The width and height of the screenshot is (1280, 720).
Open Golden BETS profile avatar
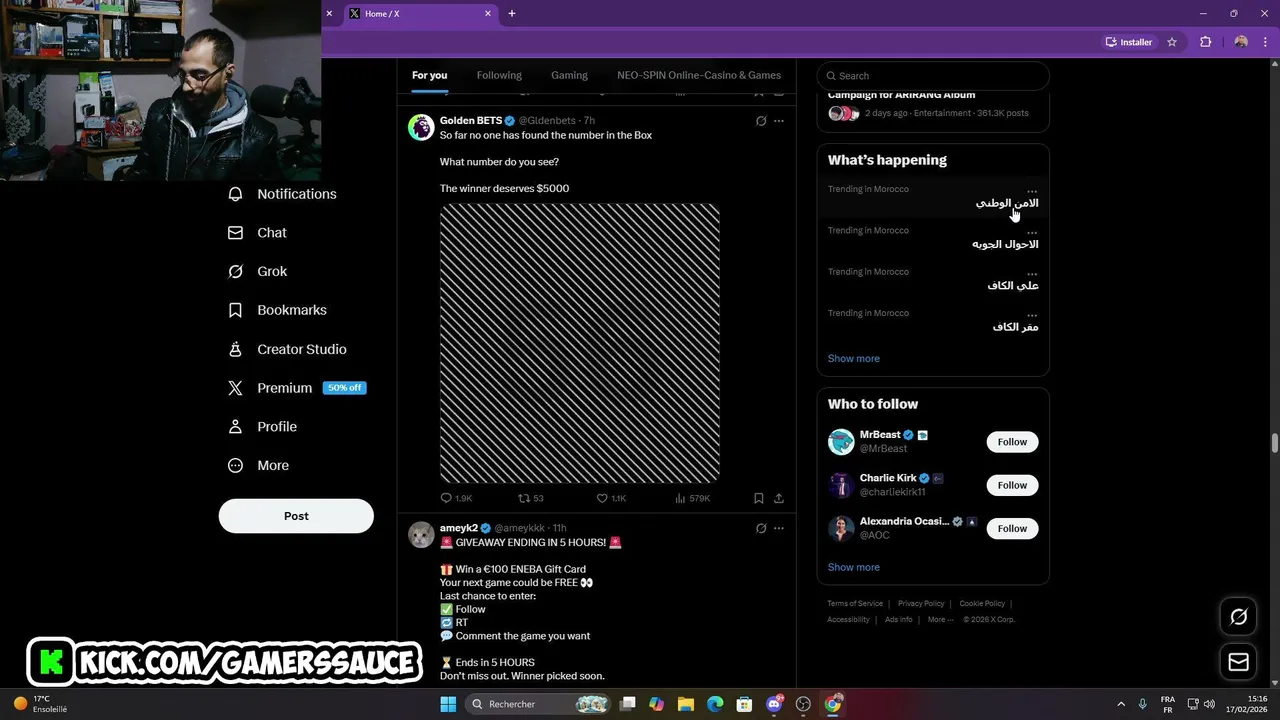[421, 127]
